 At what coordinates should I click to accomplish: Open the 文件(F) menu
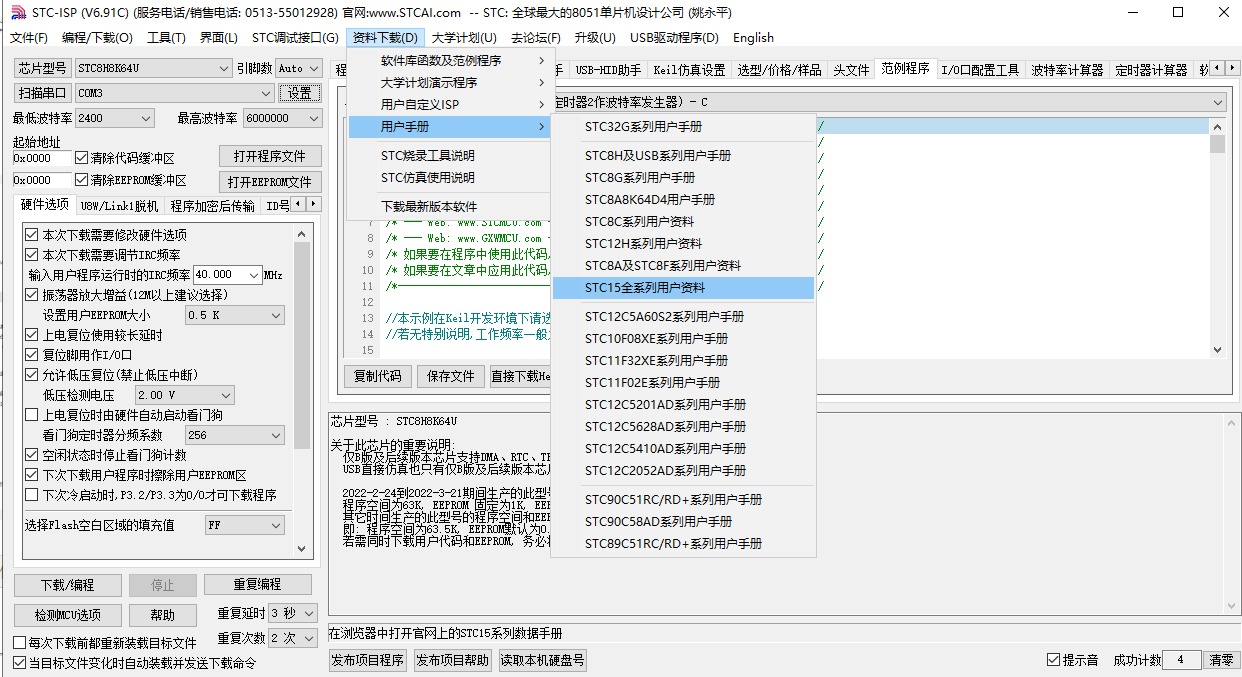point(29,38)
